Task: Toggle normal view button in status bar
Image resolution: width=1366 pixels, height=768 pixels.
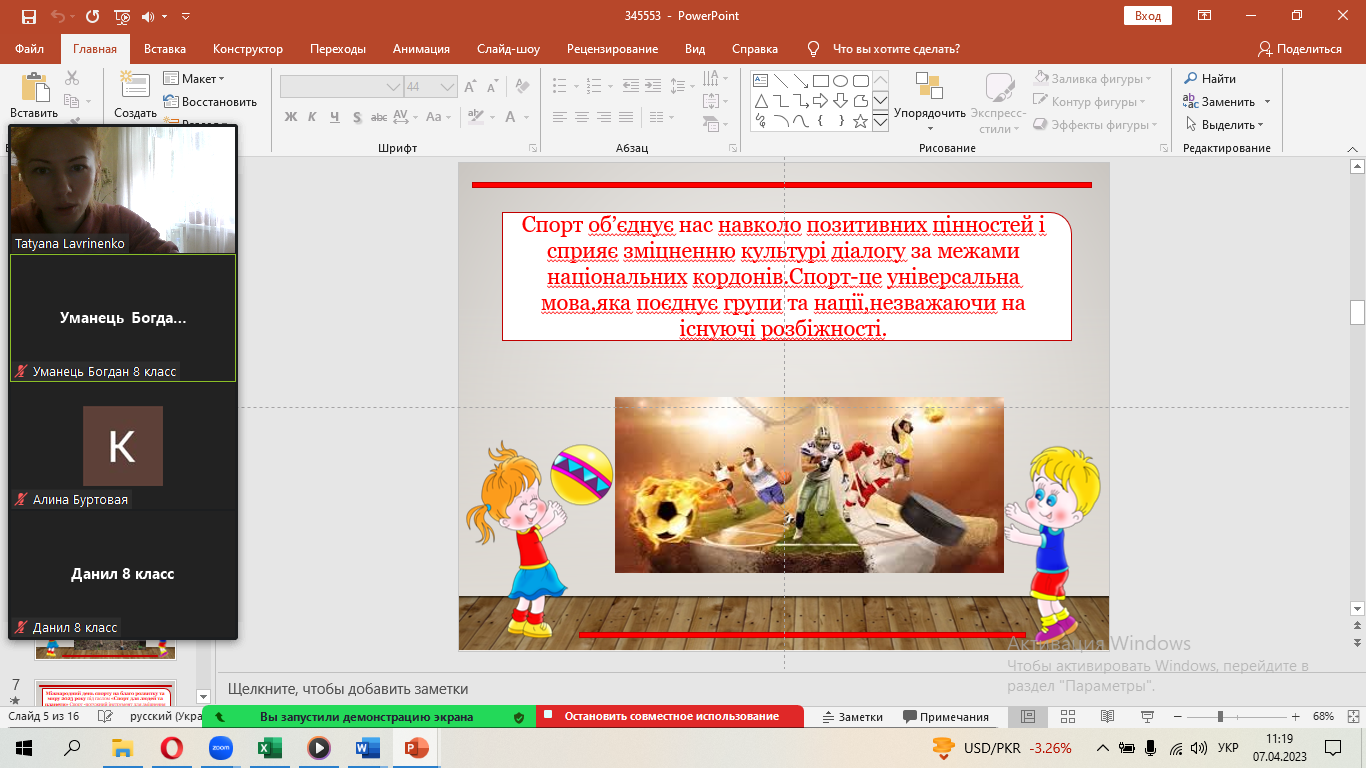Action: pyautogui.click(x=1028, y=717)
